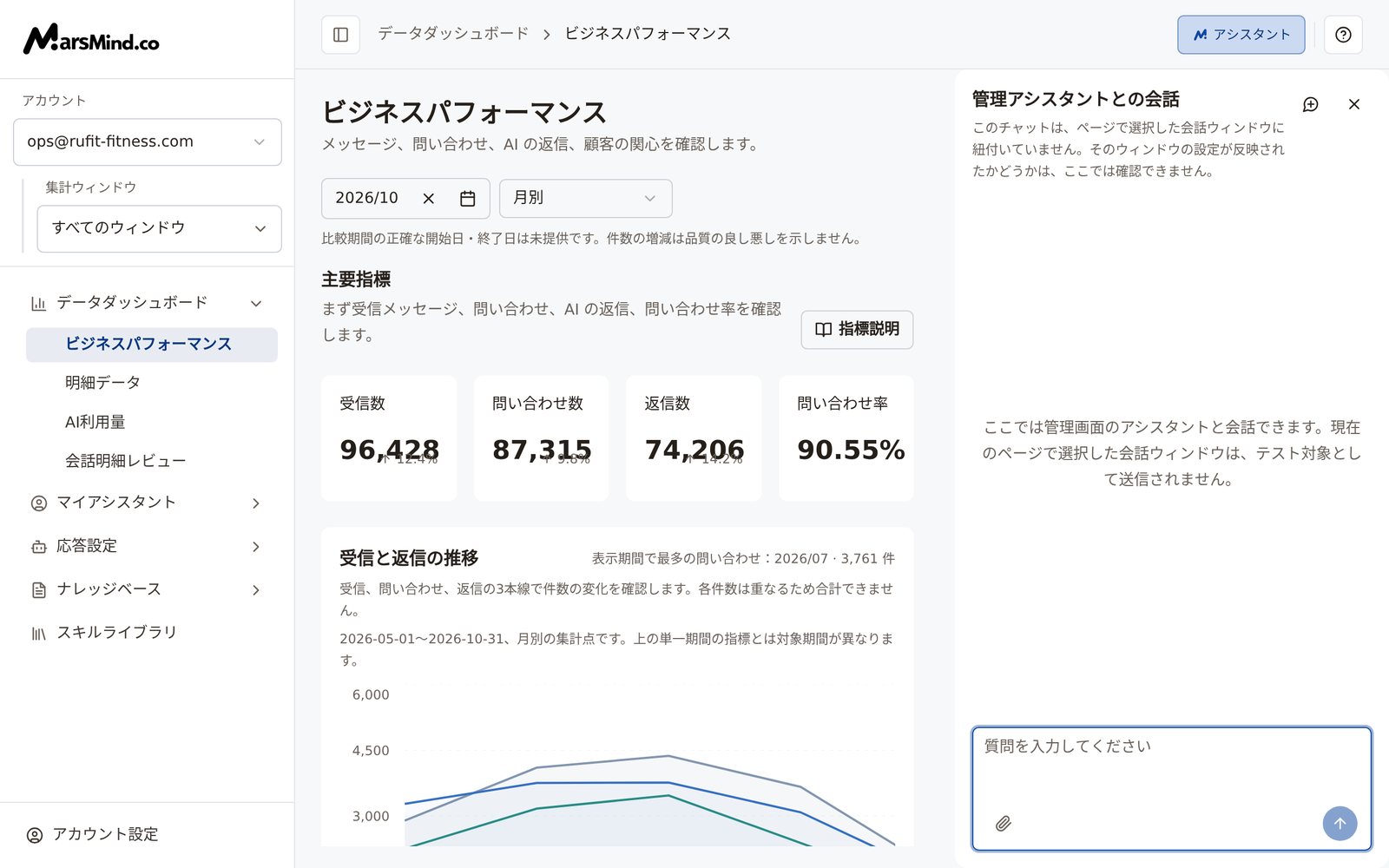The width and height of the screenshot is (1389, 868).
Task: Click the My Assistant person icon
Action: (x=38, y=503)
